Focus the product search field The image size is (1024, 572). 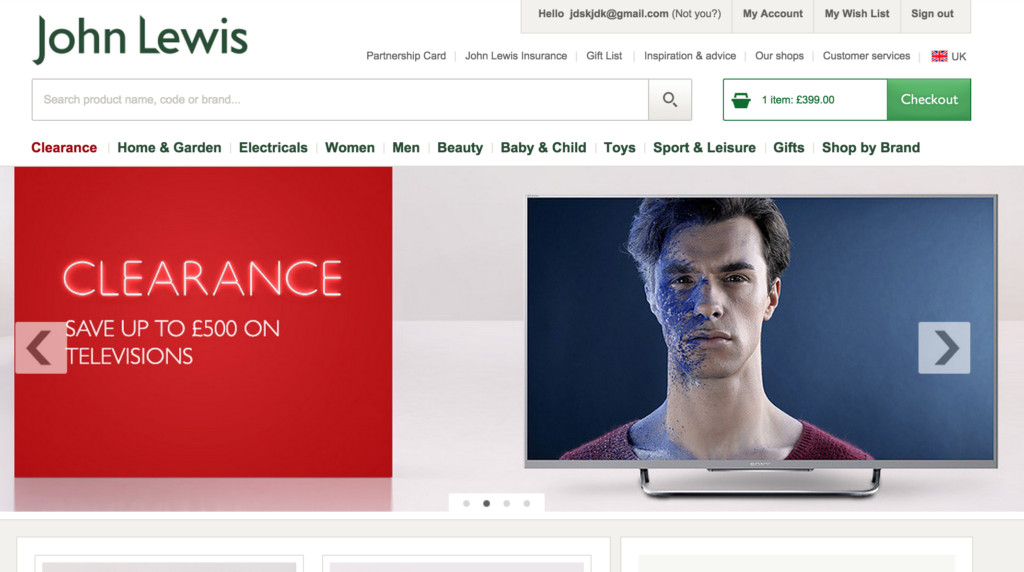(340, 100)
